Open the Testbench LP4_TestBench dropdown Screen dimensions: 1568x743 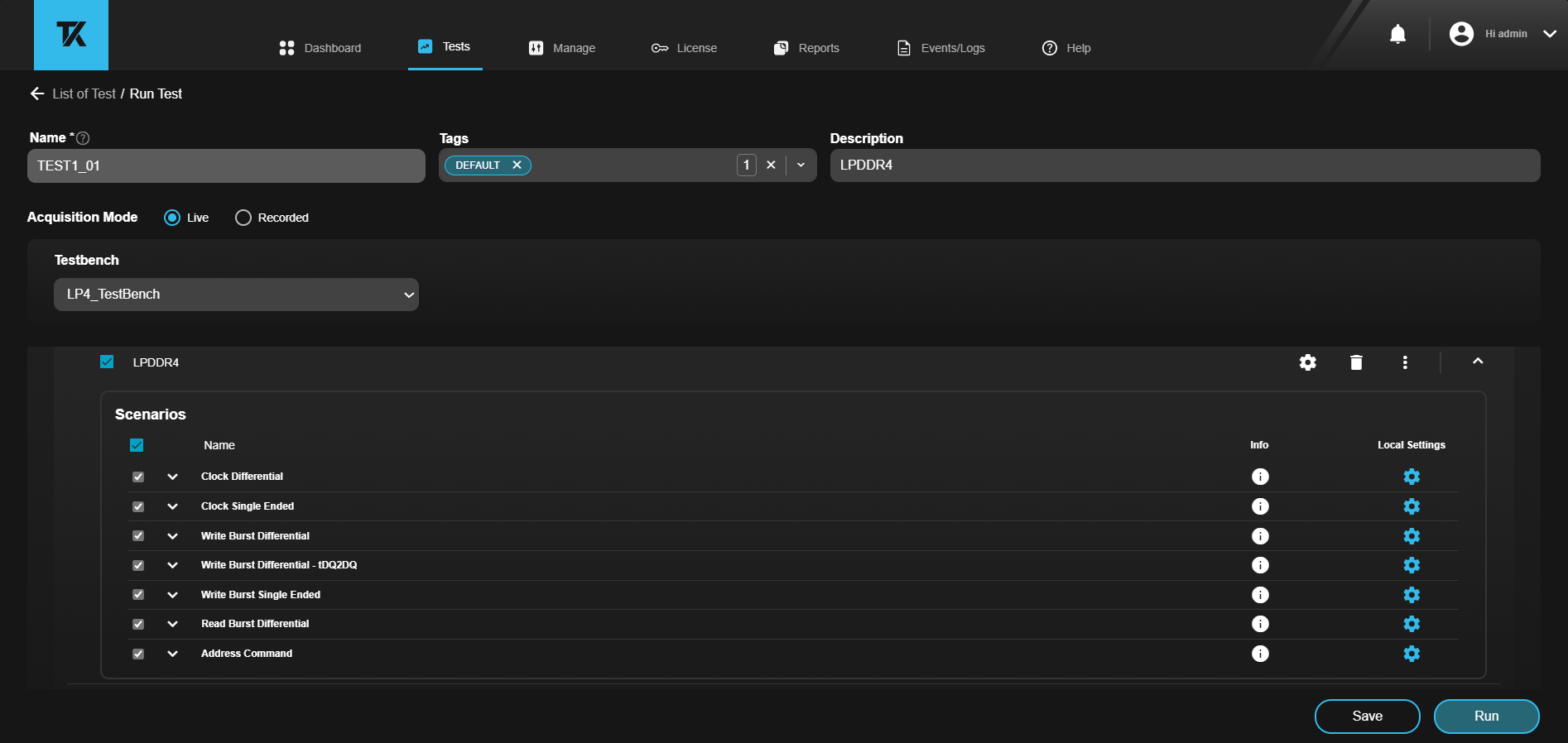(x=236, y=295)
